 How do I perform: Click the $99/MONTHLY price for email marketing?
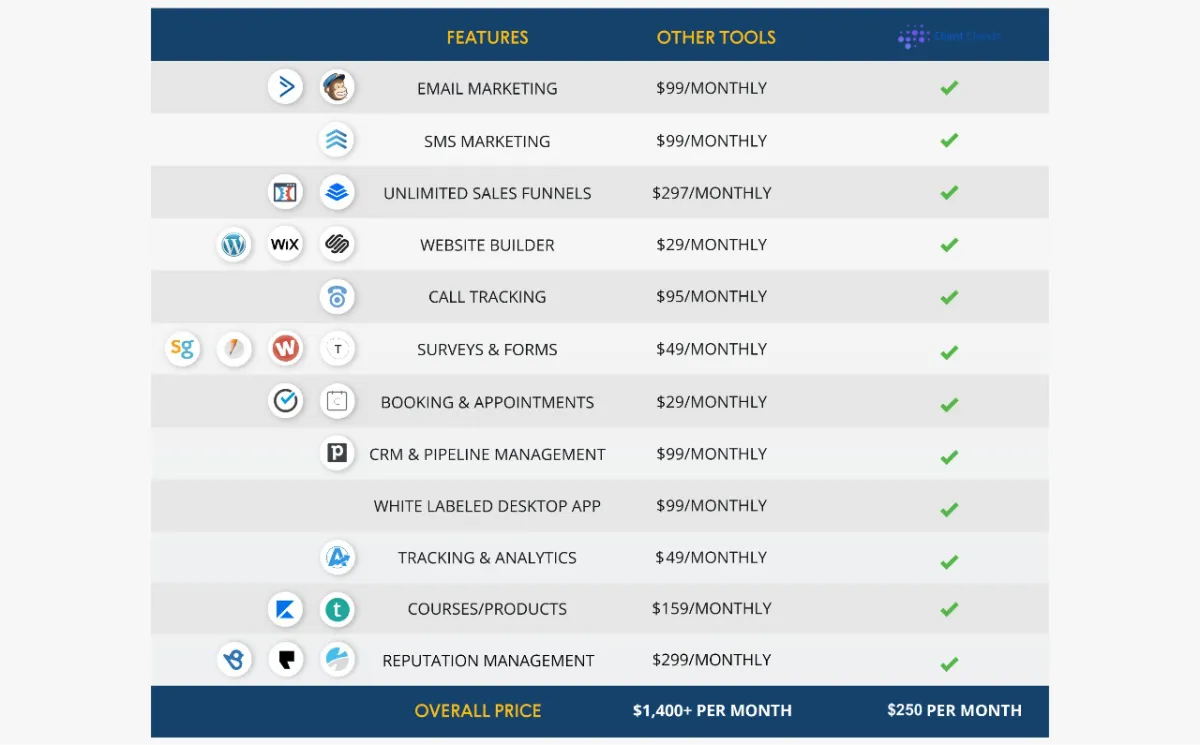pos(712,88)
